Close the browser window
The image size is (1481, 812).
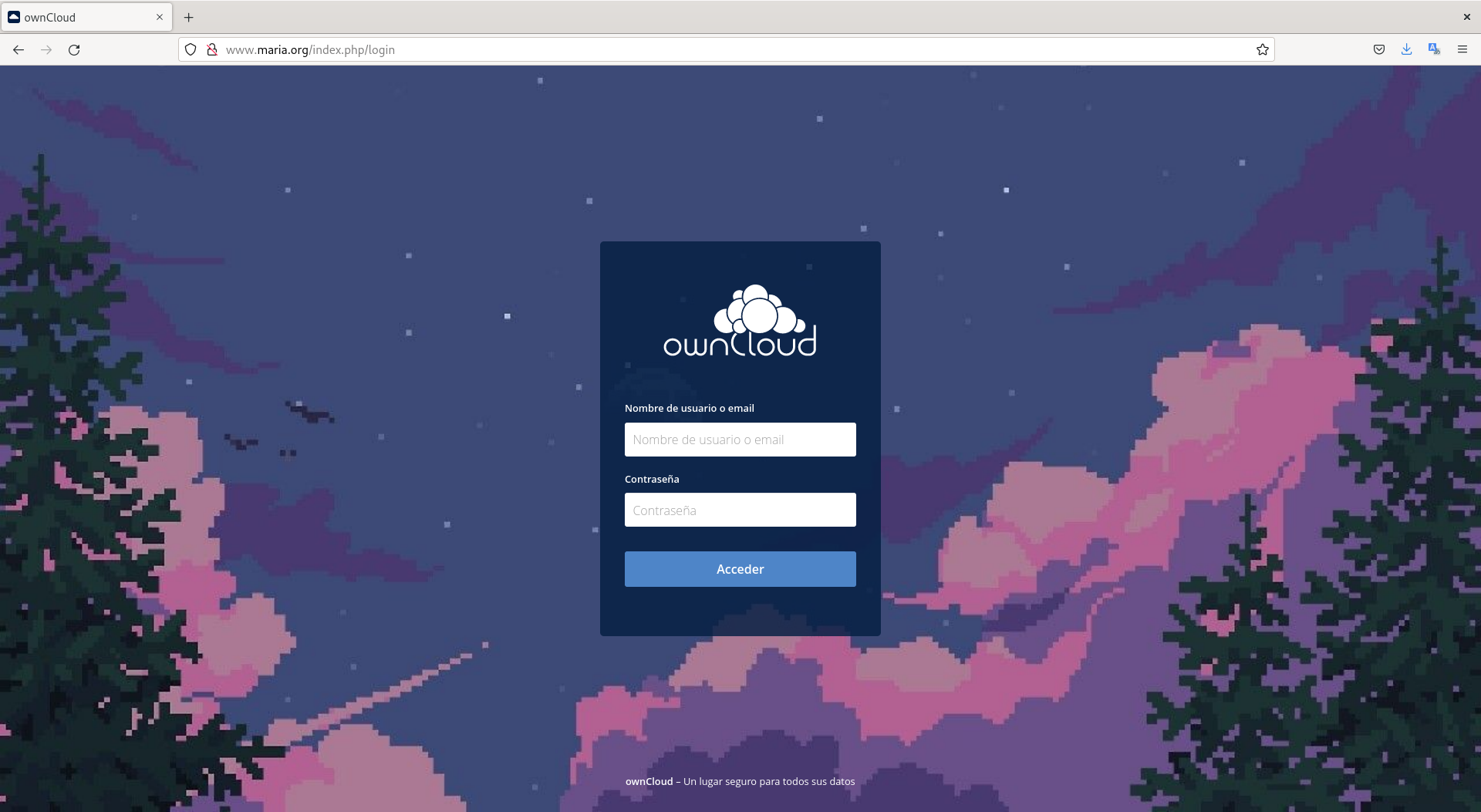coord(1466,17)
